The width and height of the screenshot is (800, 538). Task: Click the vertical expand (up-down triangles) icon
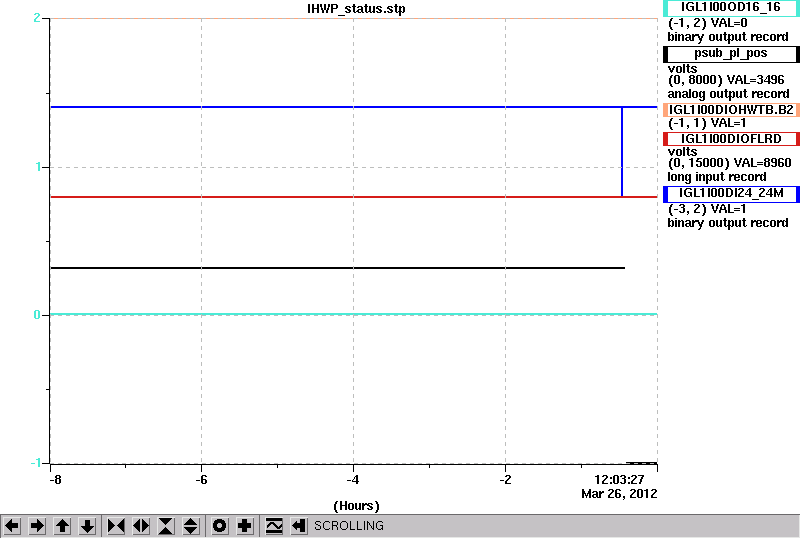[x=191, y=526]
